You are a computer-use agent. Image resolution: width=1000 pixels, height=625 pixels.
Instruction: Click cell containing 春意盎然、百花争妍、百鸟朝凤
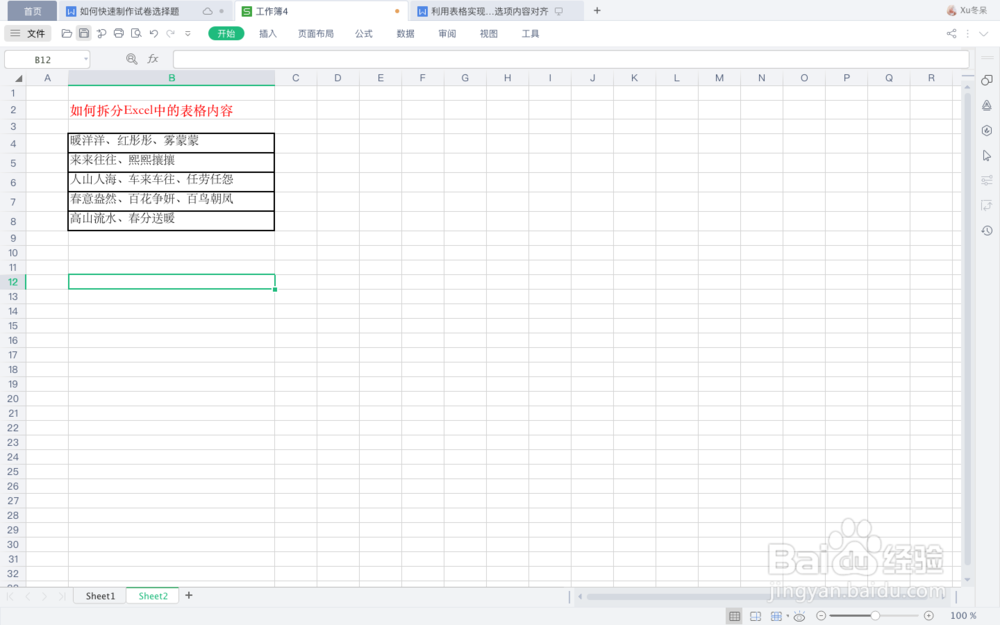(x=171, y=201)
